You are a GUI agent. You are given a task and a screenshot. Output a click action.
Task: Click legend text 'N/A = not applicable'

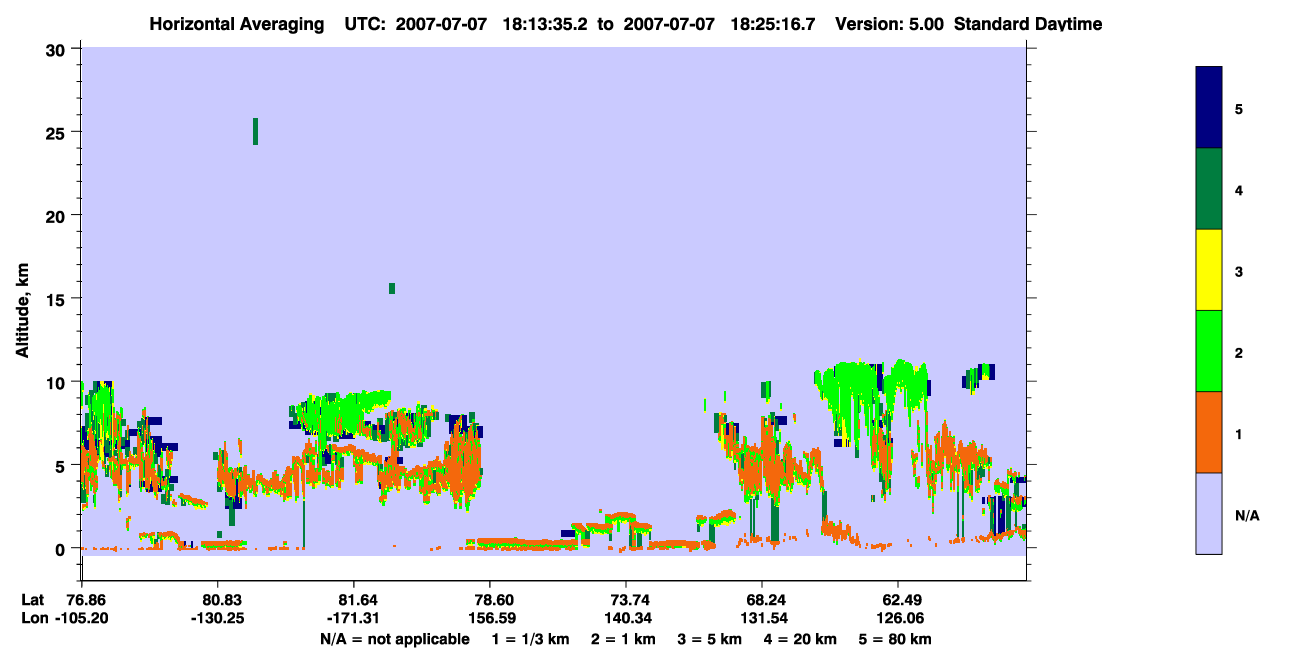coord(394,639)
